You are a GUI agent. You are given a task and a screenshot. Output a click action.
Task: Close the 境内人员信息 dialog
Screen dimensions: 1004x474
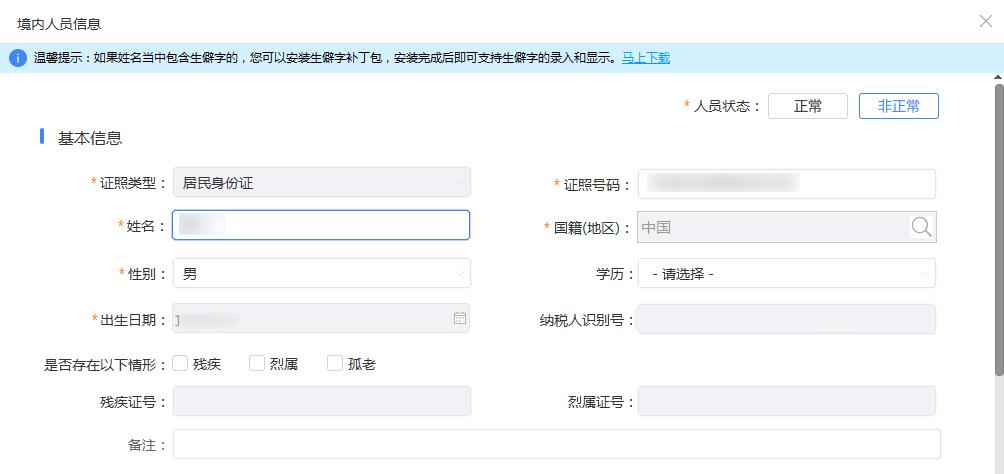pyautogui.click(x=985, y=22)
